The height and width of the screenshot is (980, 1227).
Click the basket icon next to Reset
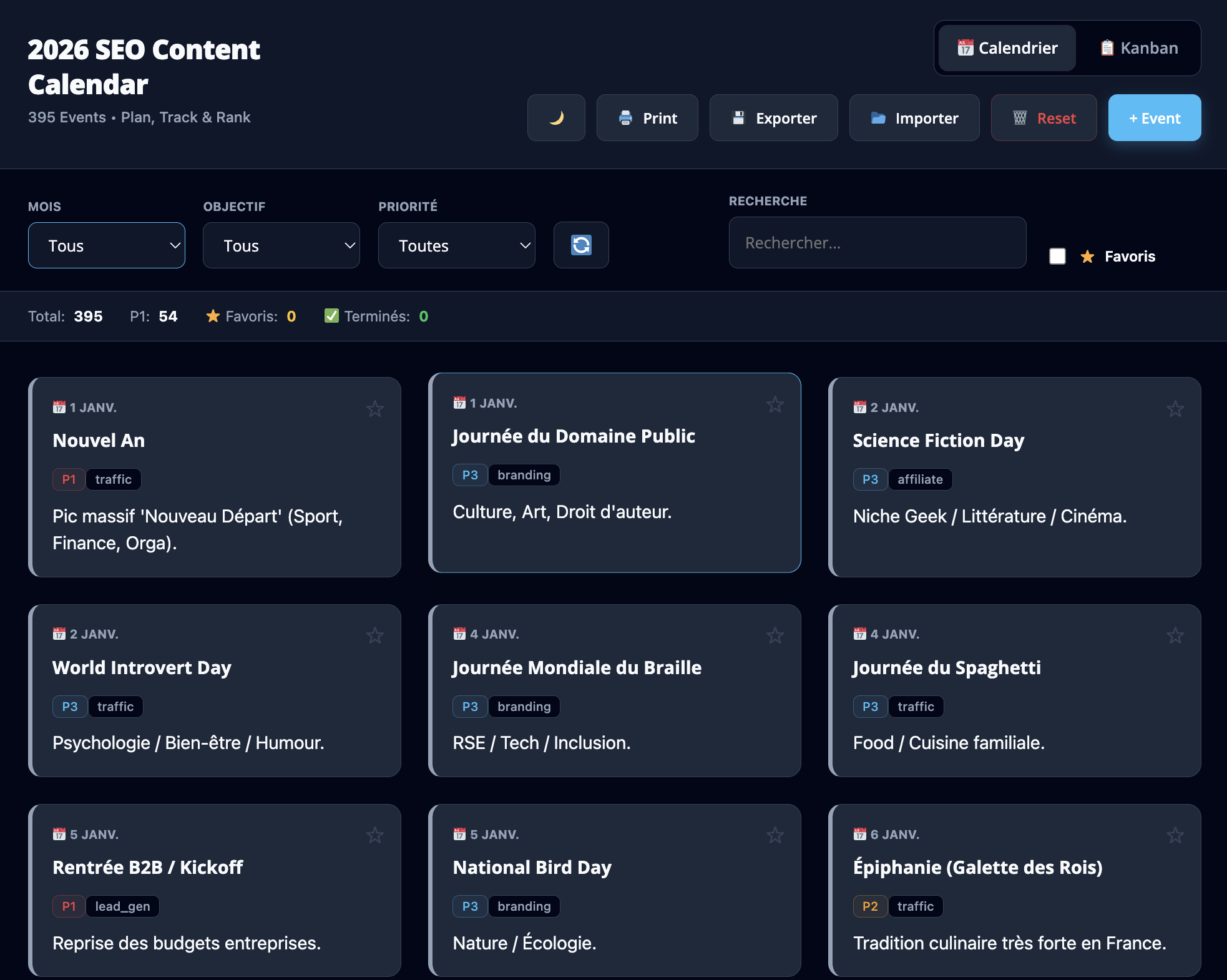pos(1020,117)
